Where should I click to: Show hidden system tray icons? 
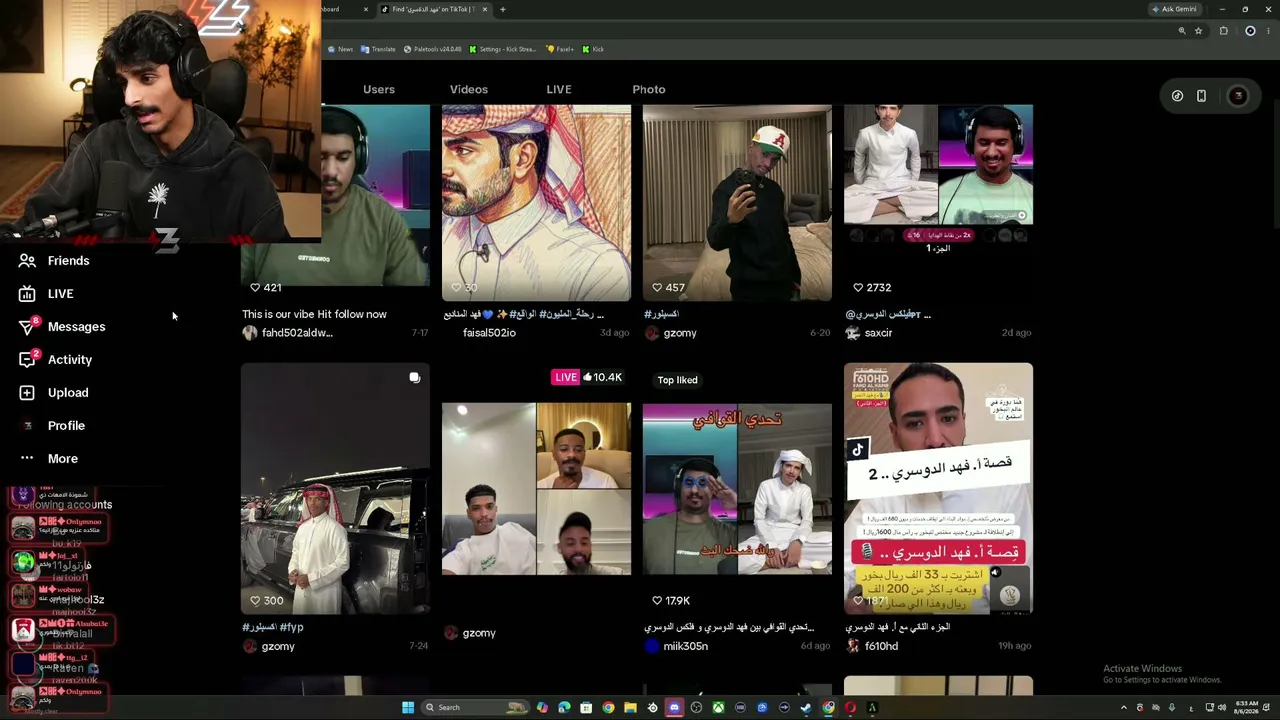pyautogui.click(x=1124, y=708)
